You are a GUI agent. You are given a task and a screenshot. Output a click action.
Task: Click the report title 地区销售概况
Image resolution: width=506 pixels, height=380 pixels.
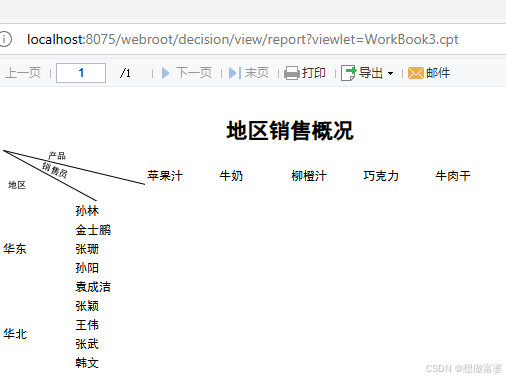[x=290, y=131]
